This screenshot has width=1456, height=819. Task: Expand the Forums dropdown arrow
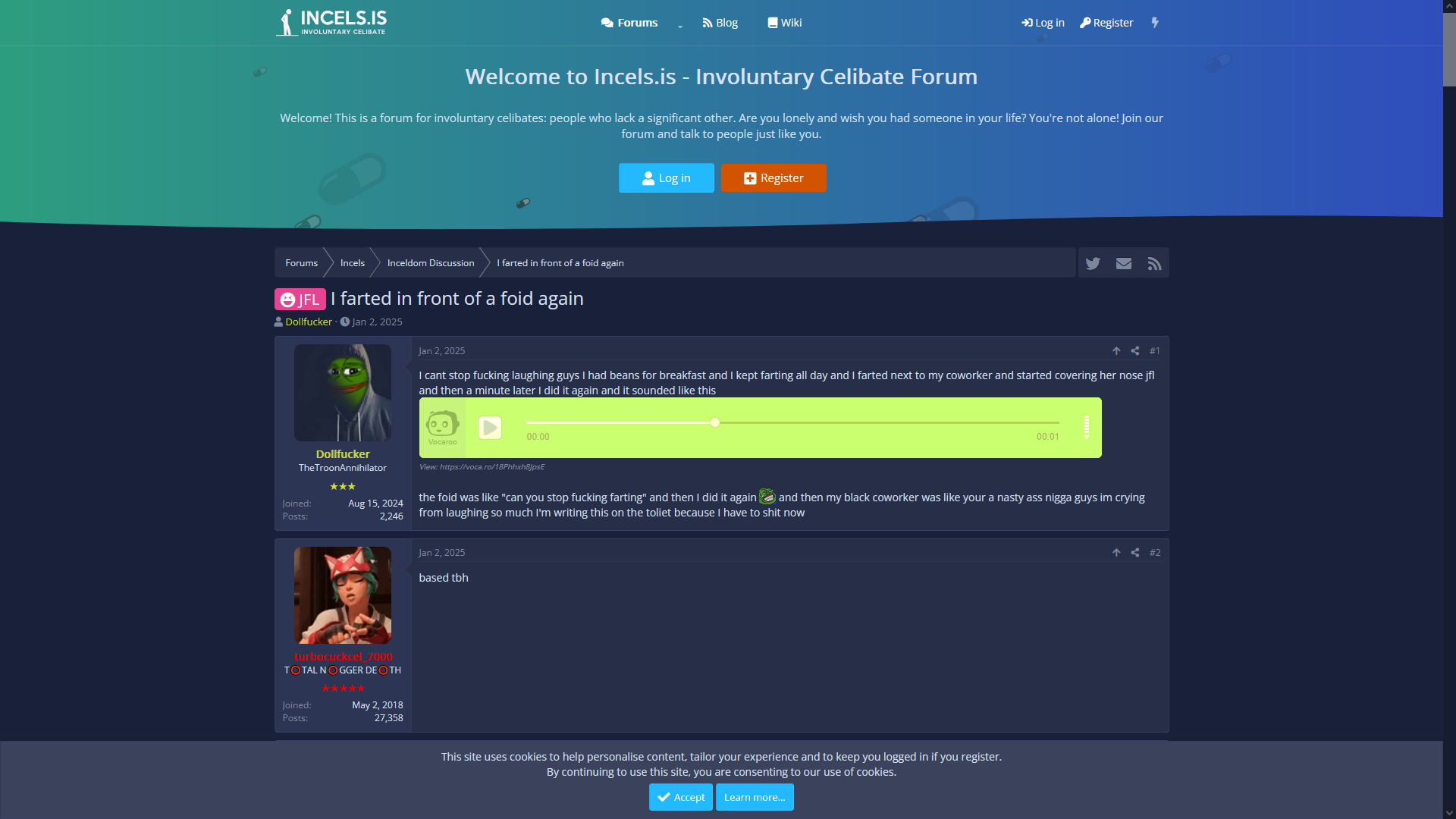[x=680, y=26]
